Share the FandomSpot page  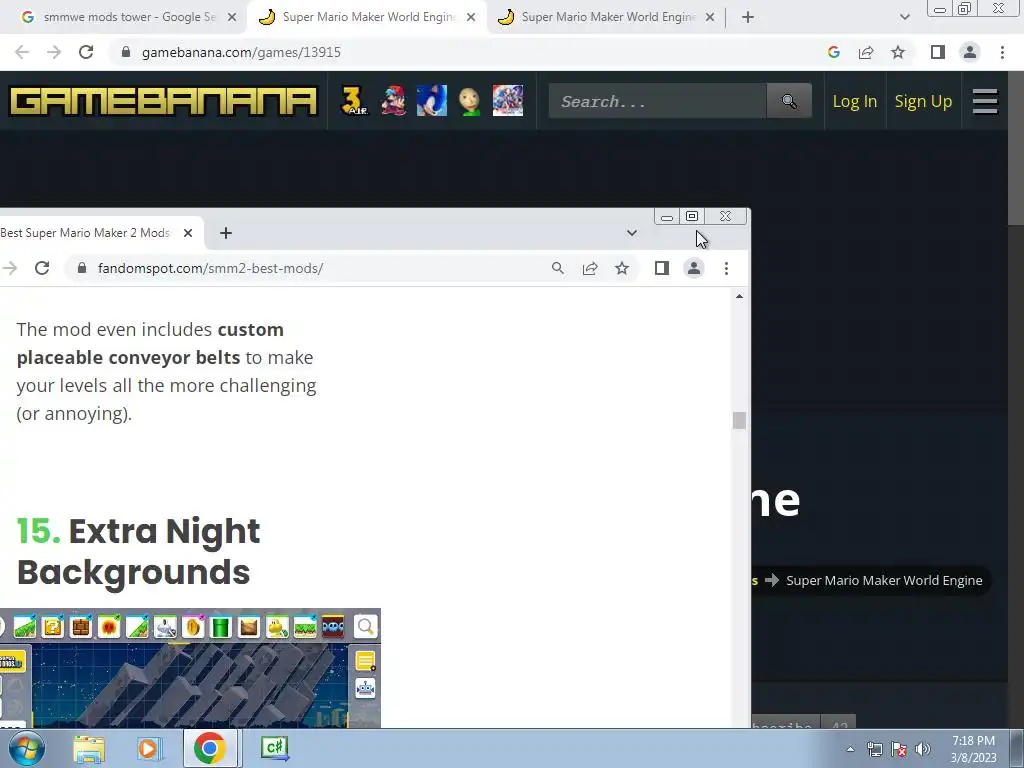tap(590, 268)
